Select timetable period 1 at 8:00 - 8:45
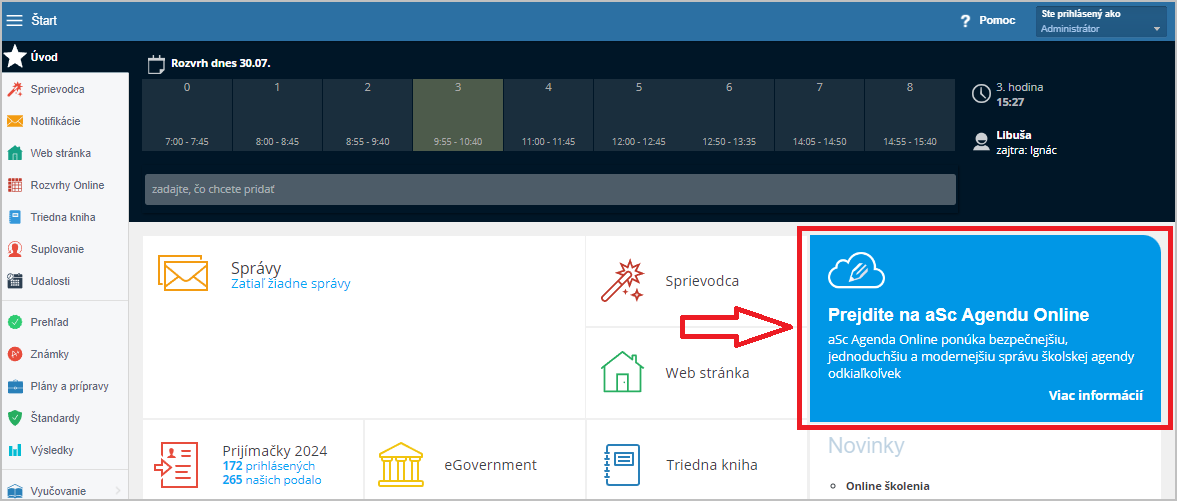This screenshot has width=1177, height=501. coord(277,115)
